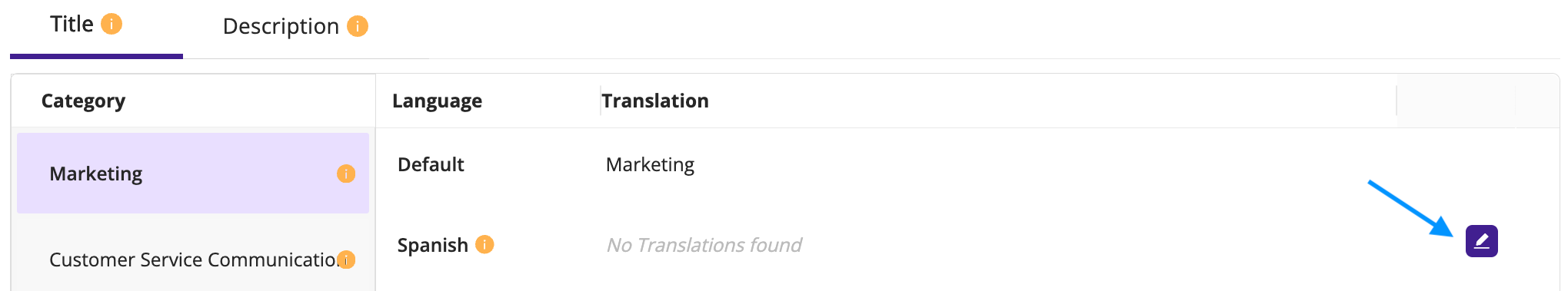Select Customer Service Communication category
This screenshot has width=1568, height=291.
click(x=193, y=260)
